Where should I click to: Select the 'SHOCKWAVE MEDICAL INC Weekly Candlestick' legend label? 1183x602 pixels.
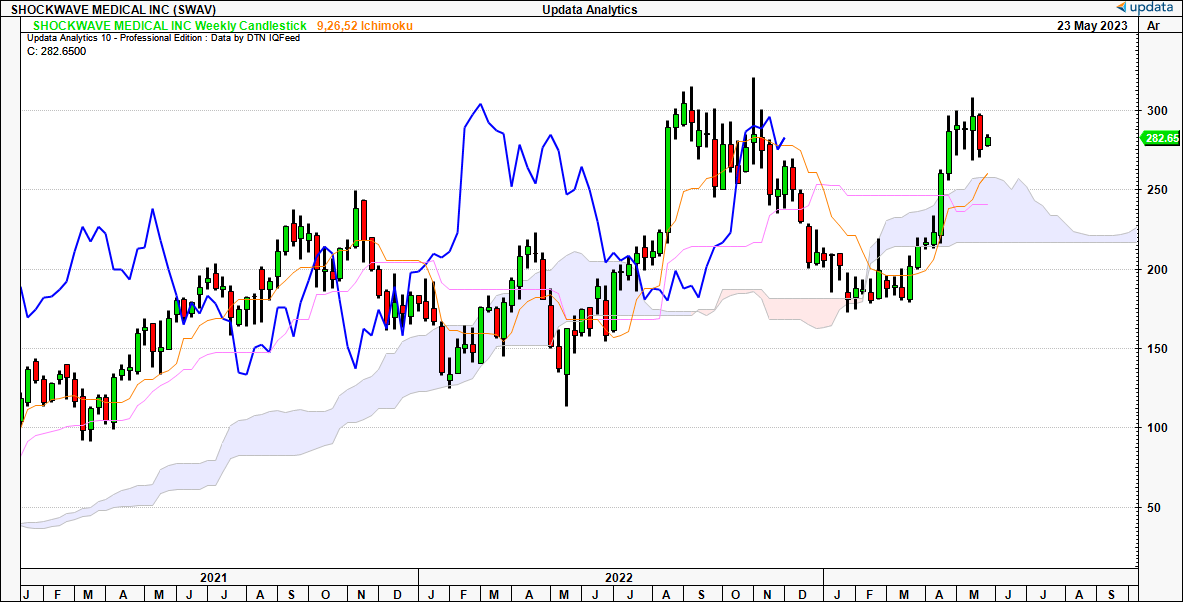pyautogui.click(x=170, y=26)
